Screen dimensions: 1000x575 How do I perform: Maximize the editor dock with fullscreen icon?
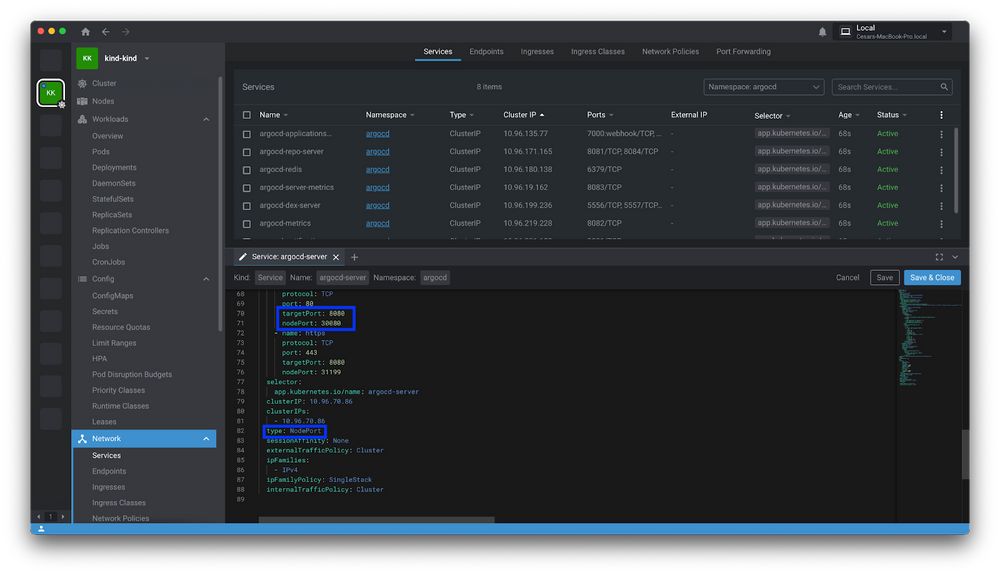939,257
